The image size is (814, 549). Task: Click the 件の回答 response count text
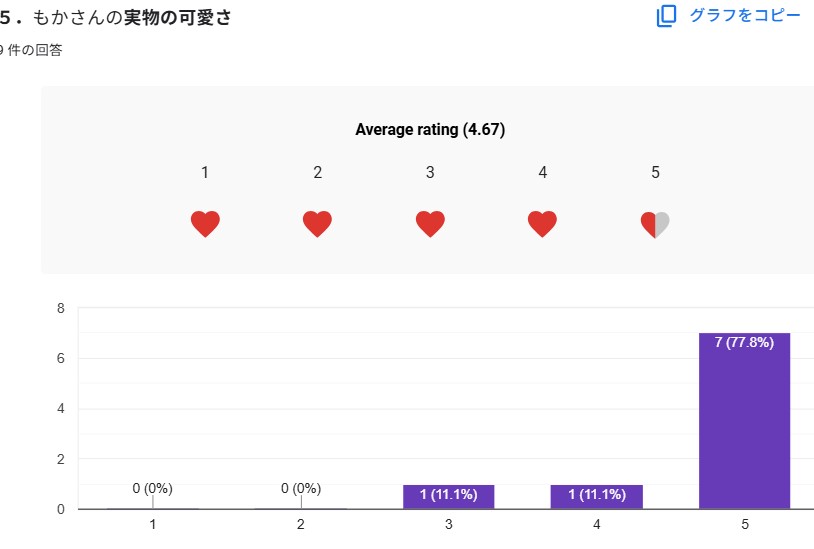coord(34,50)
